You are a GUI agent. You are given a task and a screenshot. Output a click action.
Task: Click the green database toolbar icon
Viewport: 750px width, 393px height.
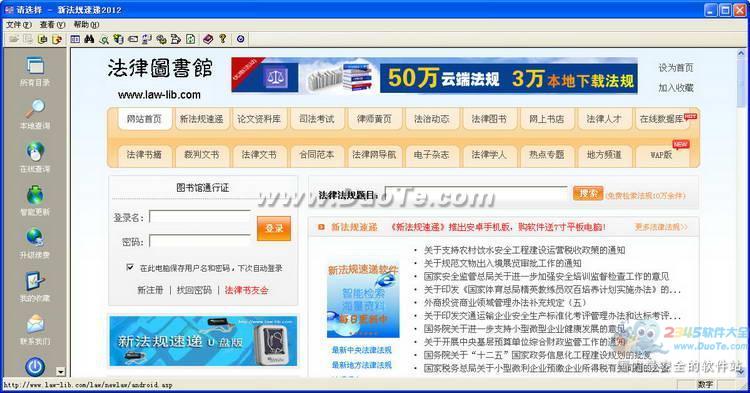[118, 39]
